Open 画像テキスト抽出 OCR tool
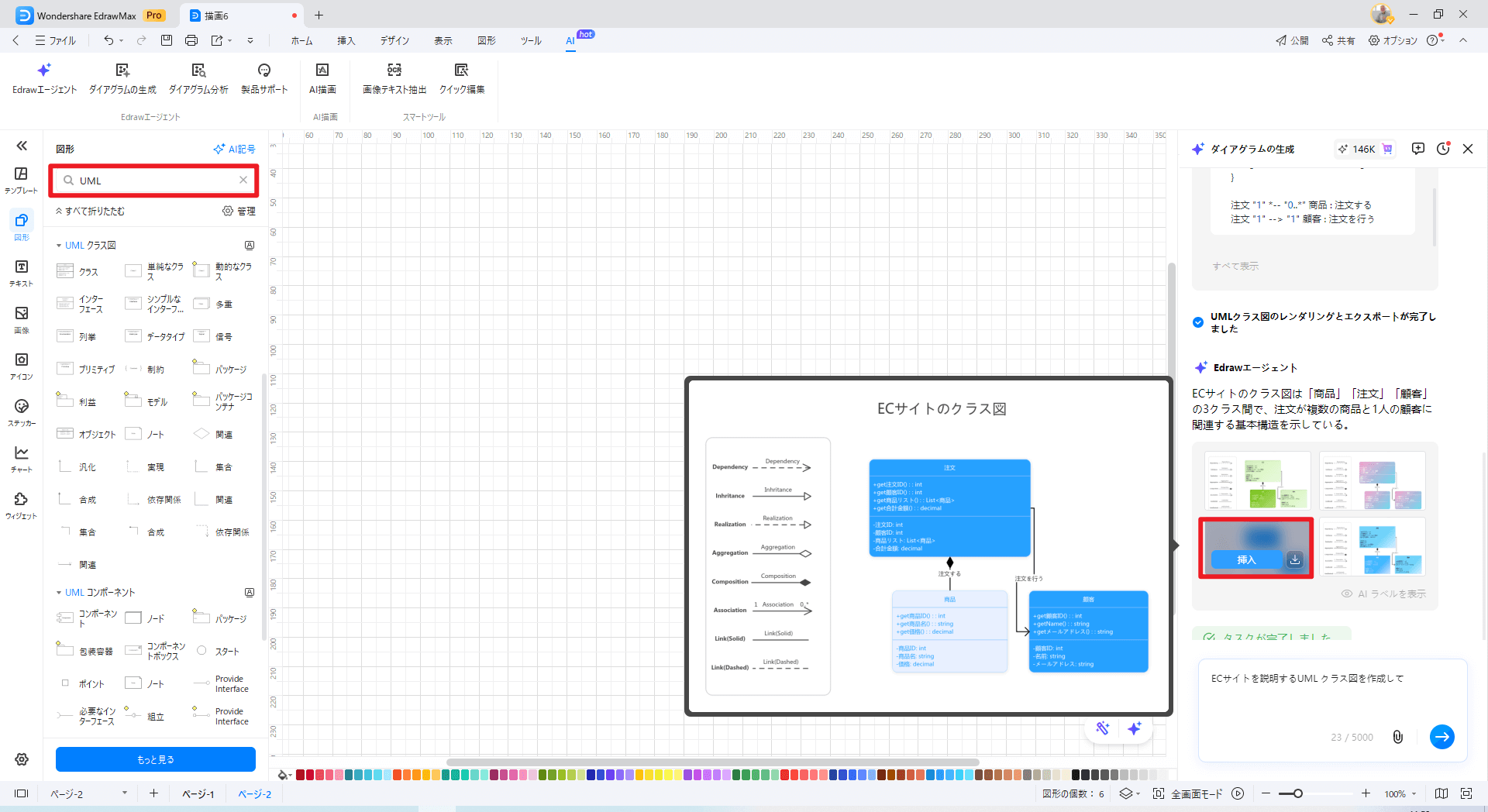 (394, 71)
